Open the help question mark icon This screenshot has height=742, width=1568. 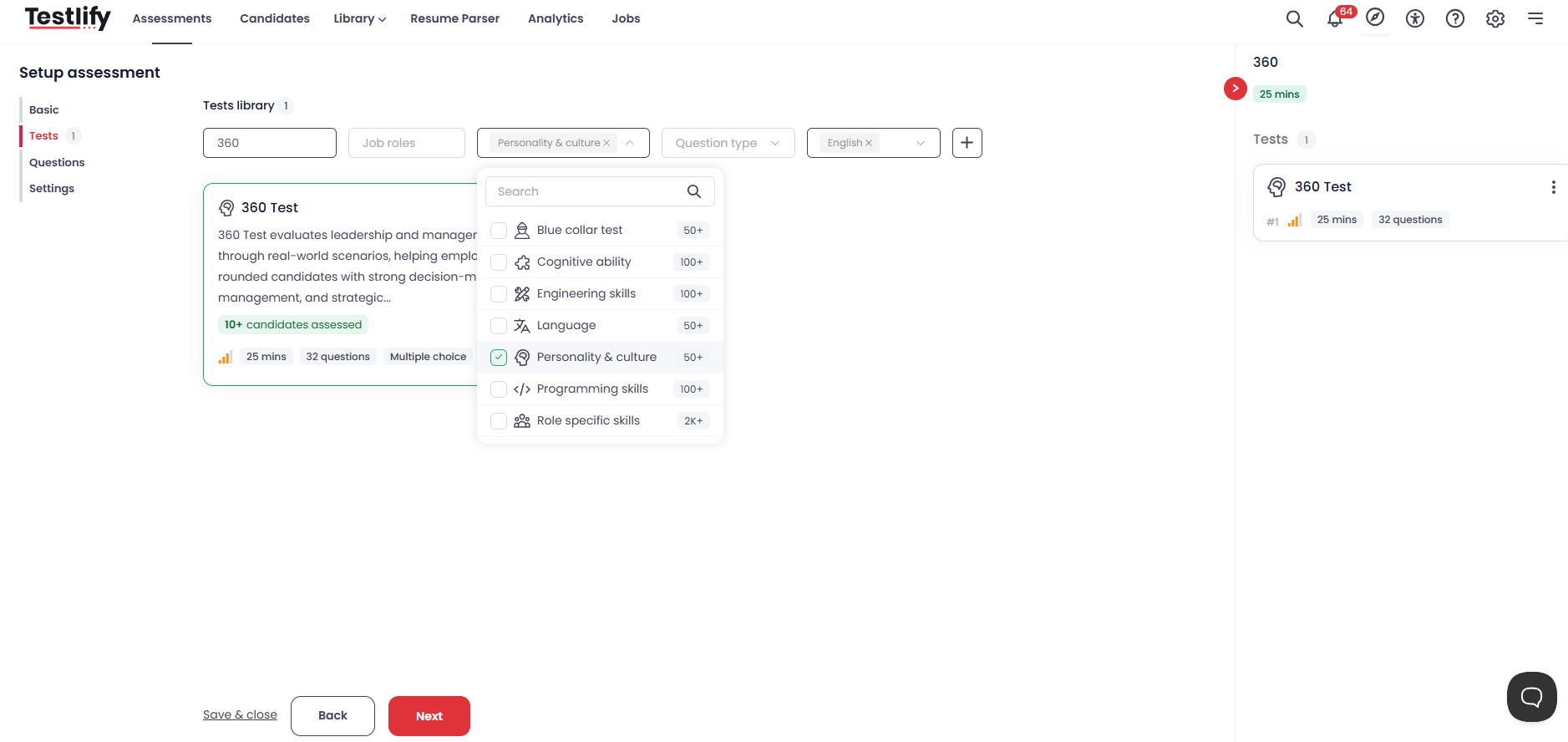(x=1455, y=18)
